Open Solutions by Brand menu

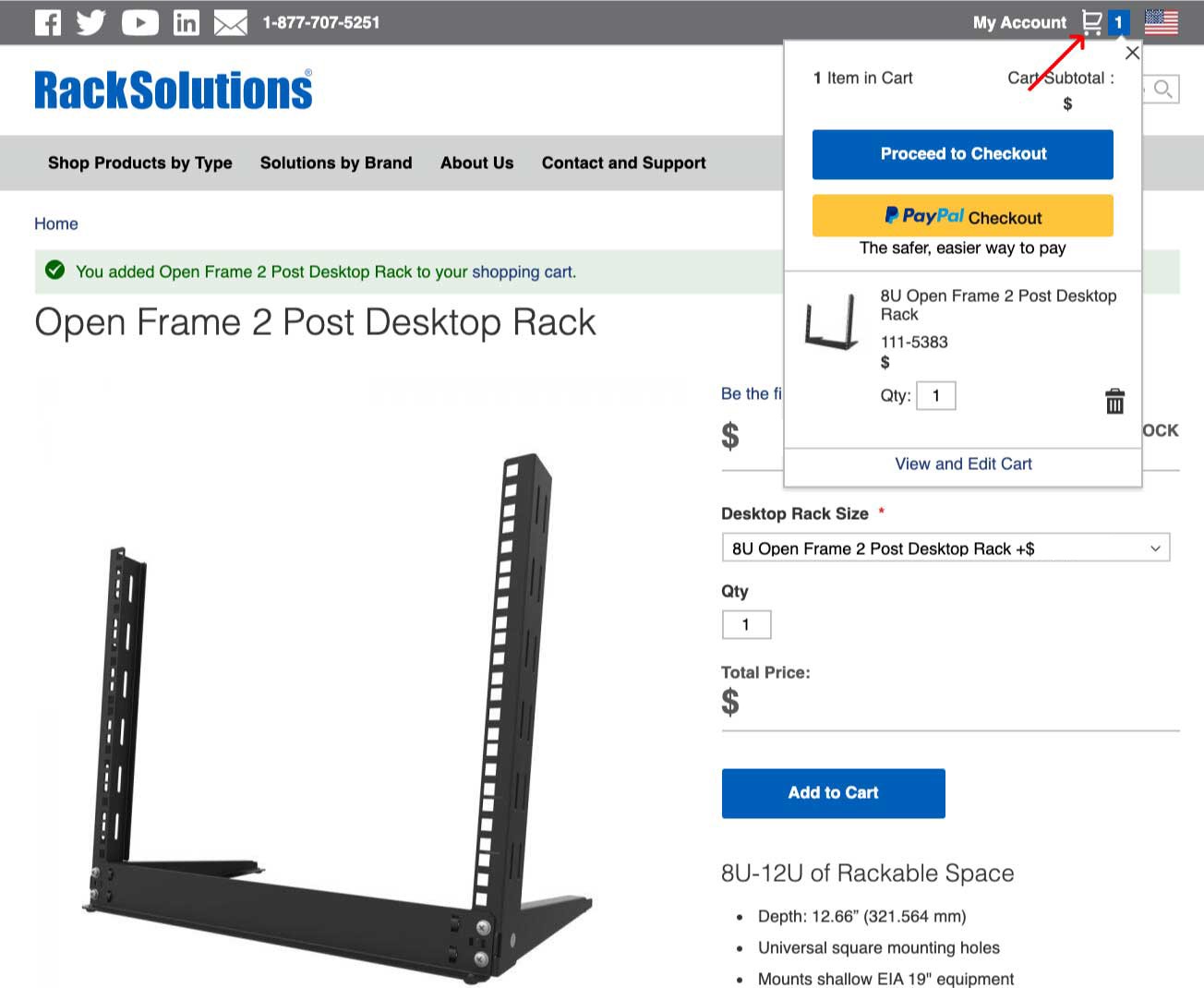pos(336,163)
